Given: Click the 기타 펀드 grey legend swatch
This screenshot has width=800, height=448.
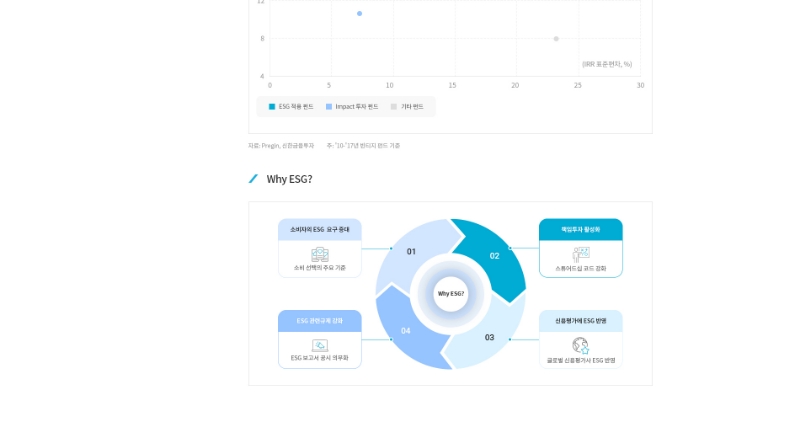Looking at the screenshot, I should (393, 107).
